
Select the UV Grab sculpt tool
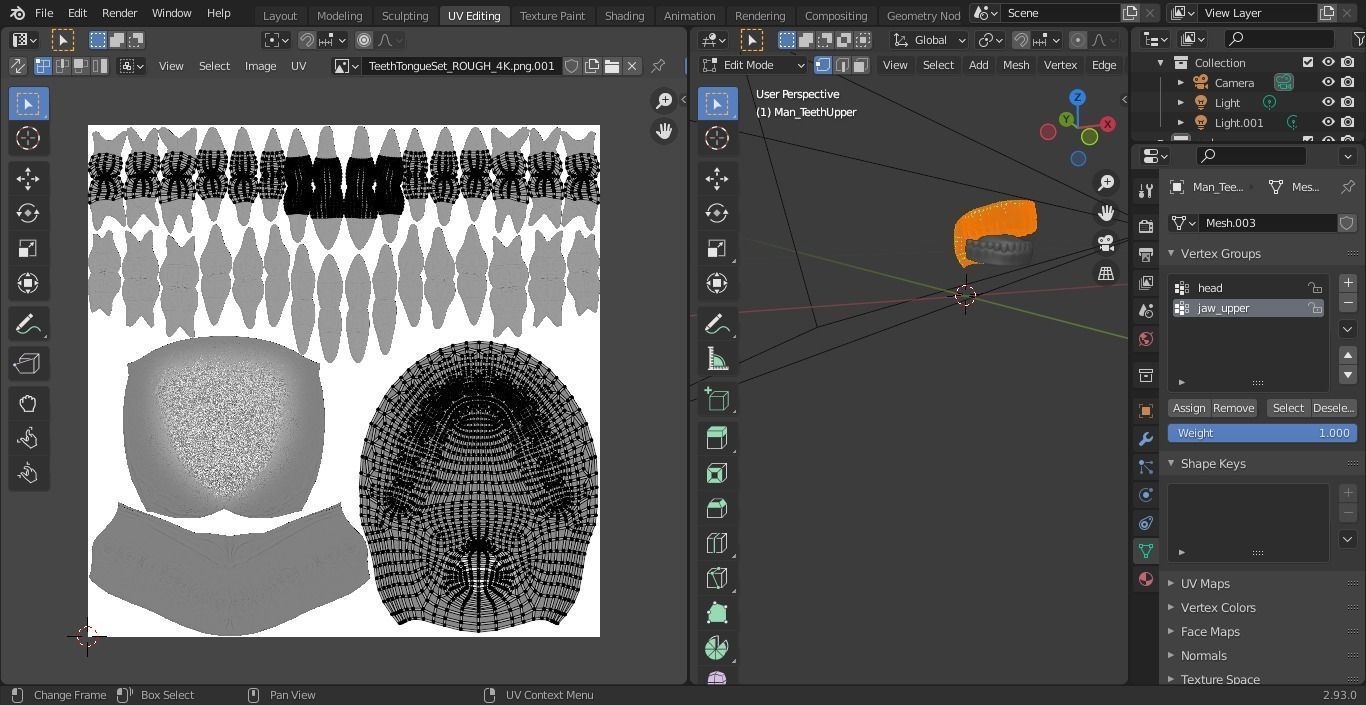[x=28, y=404]
